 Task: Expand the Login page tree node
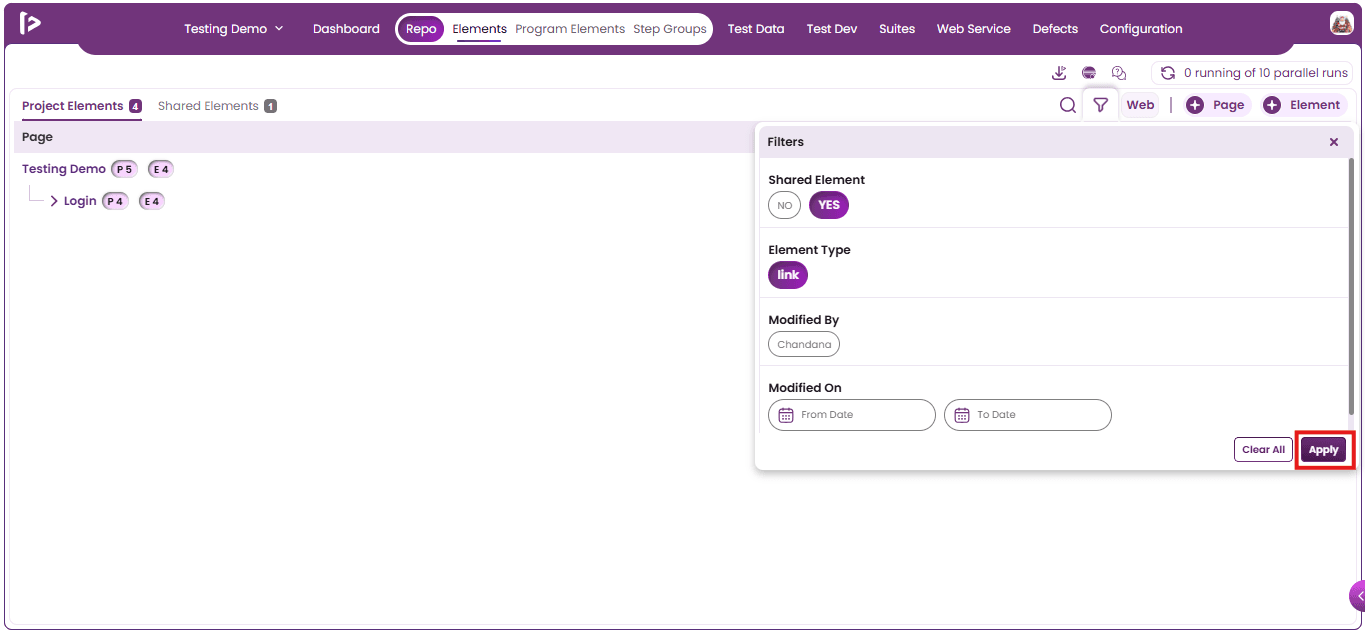click(x=54, y=201)
